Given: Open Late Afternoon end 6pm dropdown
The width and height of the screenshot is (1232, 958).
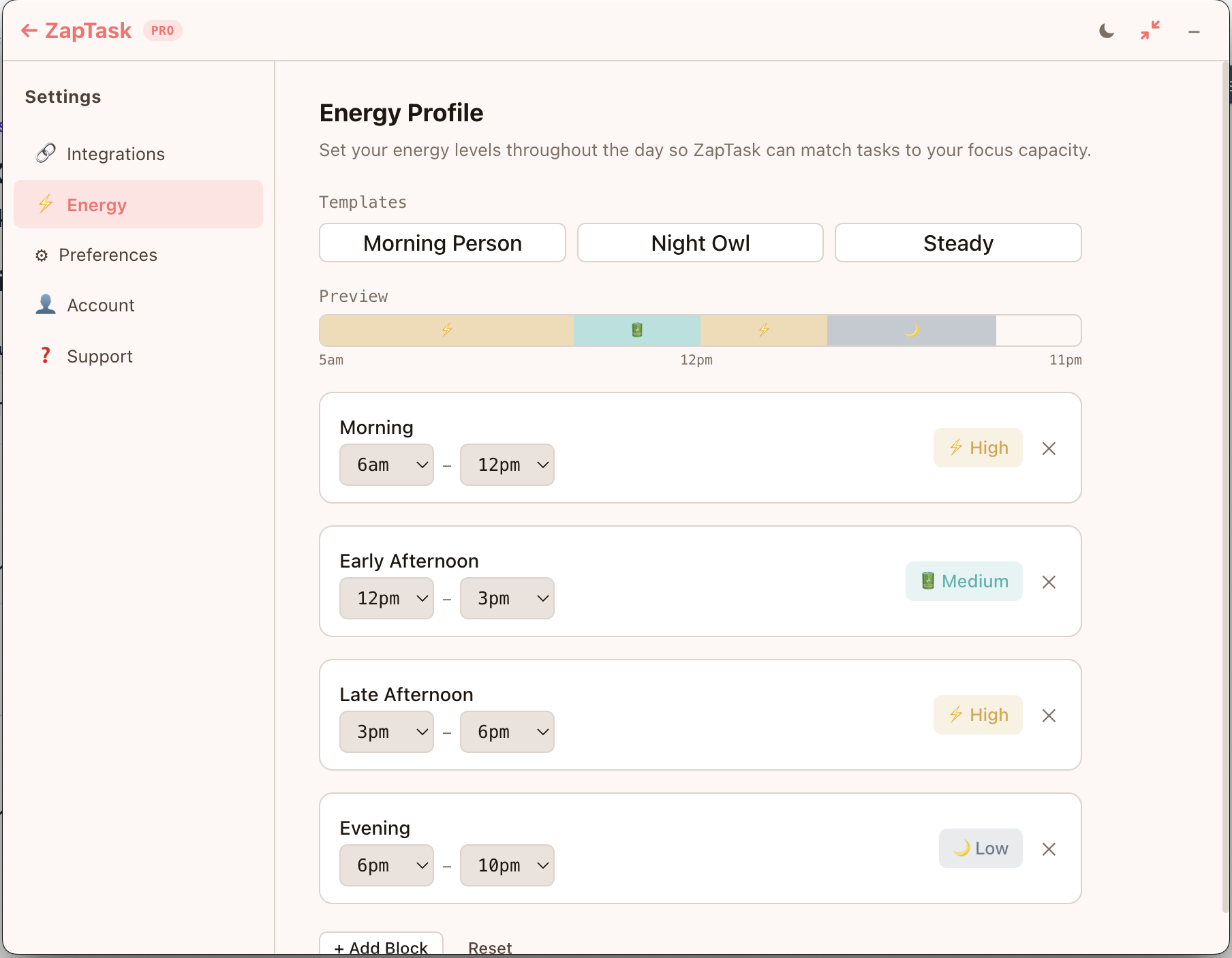Looking at the screenshot, I should [507, 732].
